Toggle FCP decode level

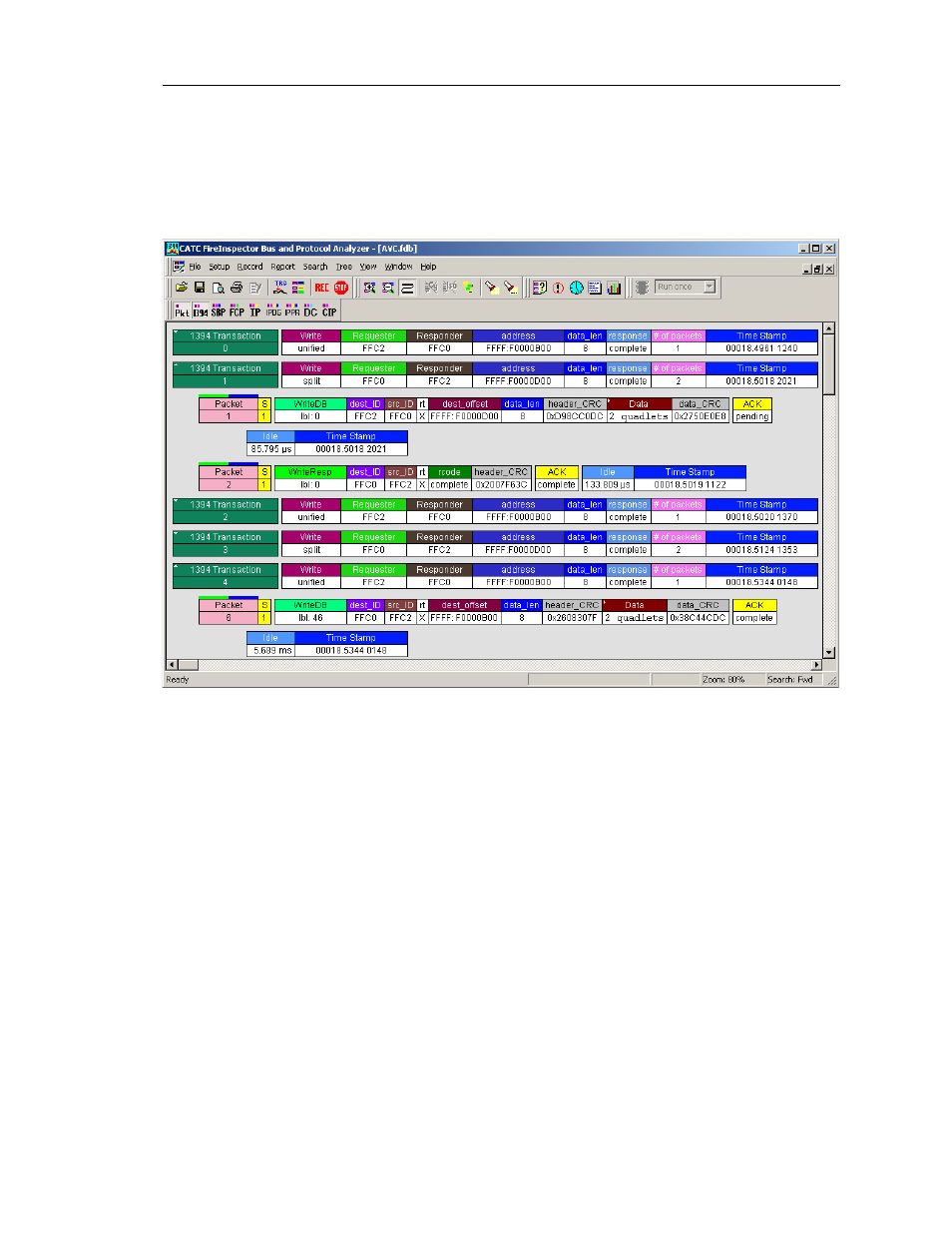[x=237, y=311]
